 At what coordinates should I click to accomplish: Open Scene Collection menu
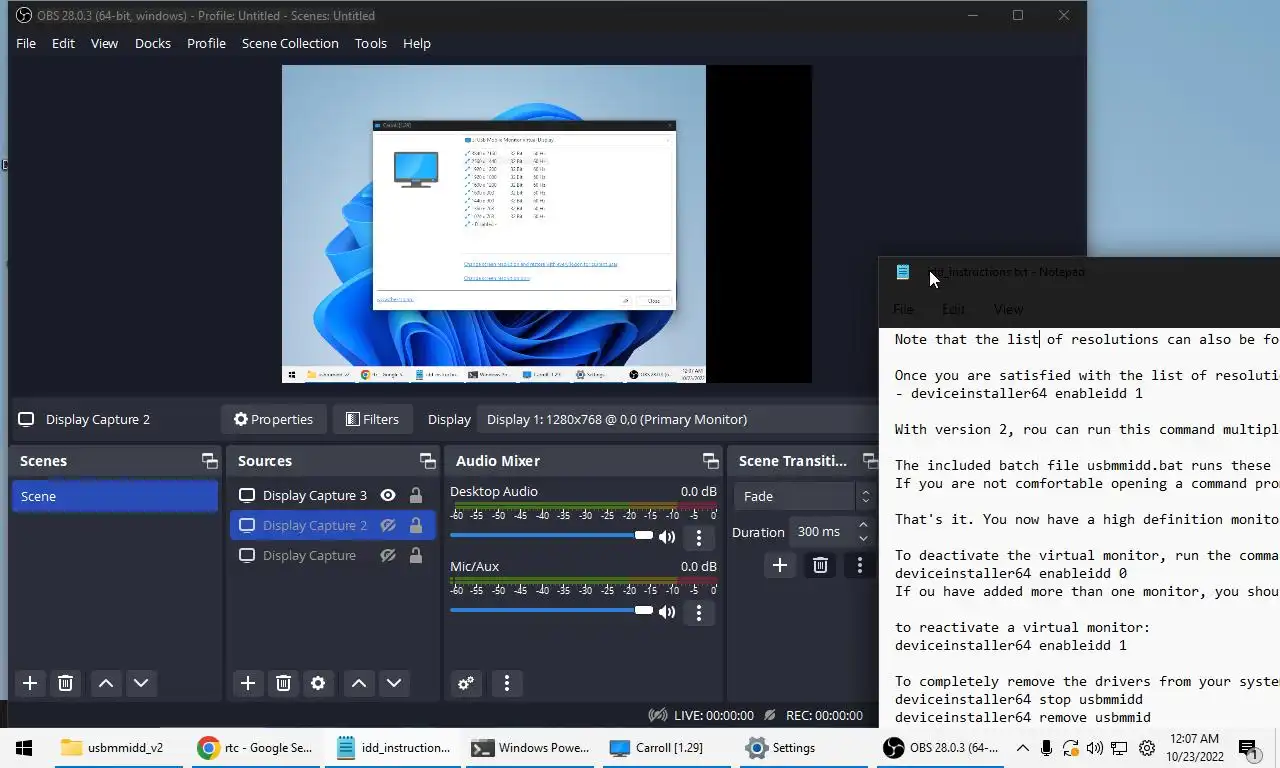(x=290, y=43)
